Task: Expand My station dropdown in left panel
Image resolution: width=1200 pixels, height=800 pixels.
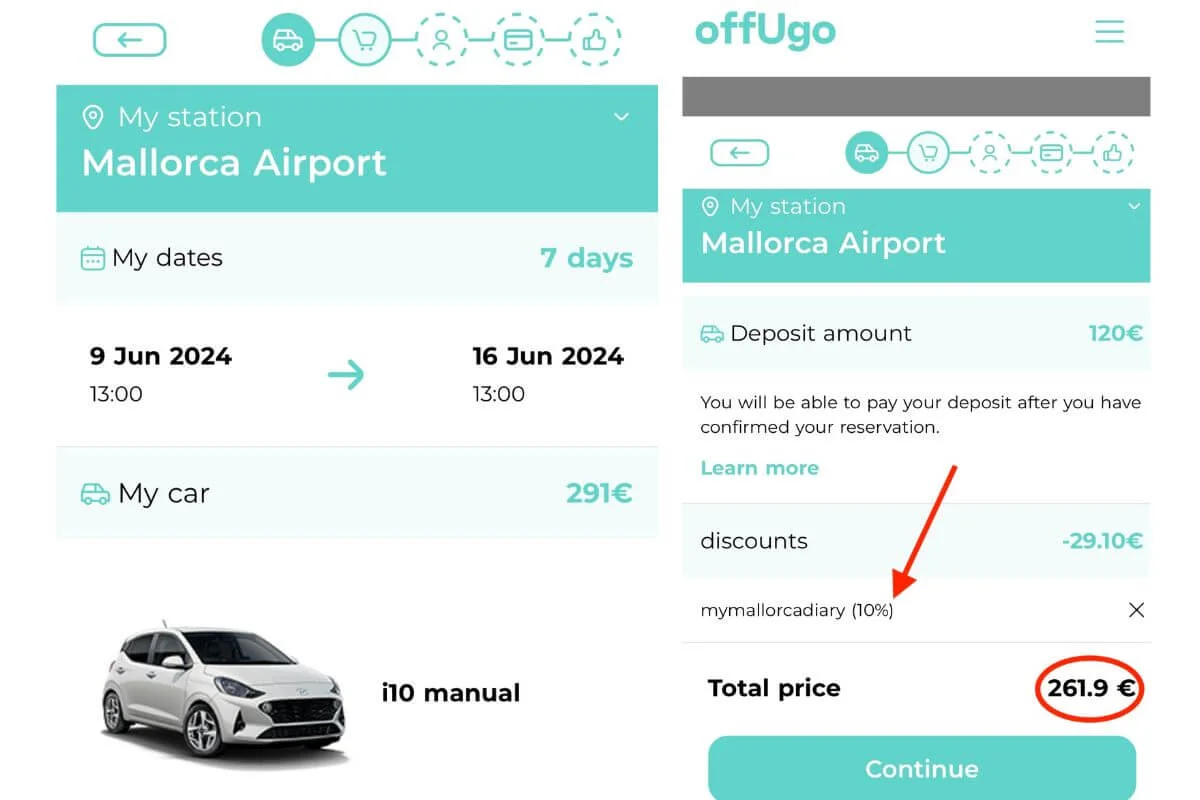Action: [x=621, y=117]
